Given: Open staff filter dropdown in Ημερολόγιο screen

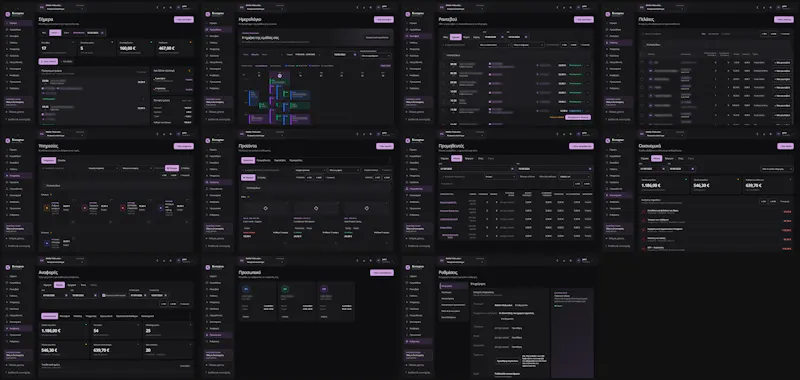Looking at the screenshot, I should click(x=376, y=56).
